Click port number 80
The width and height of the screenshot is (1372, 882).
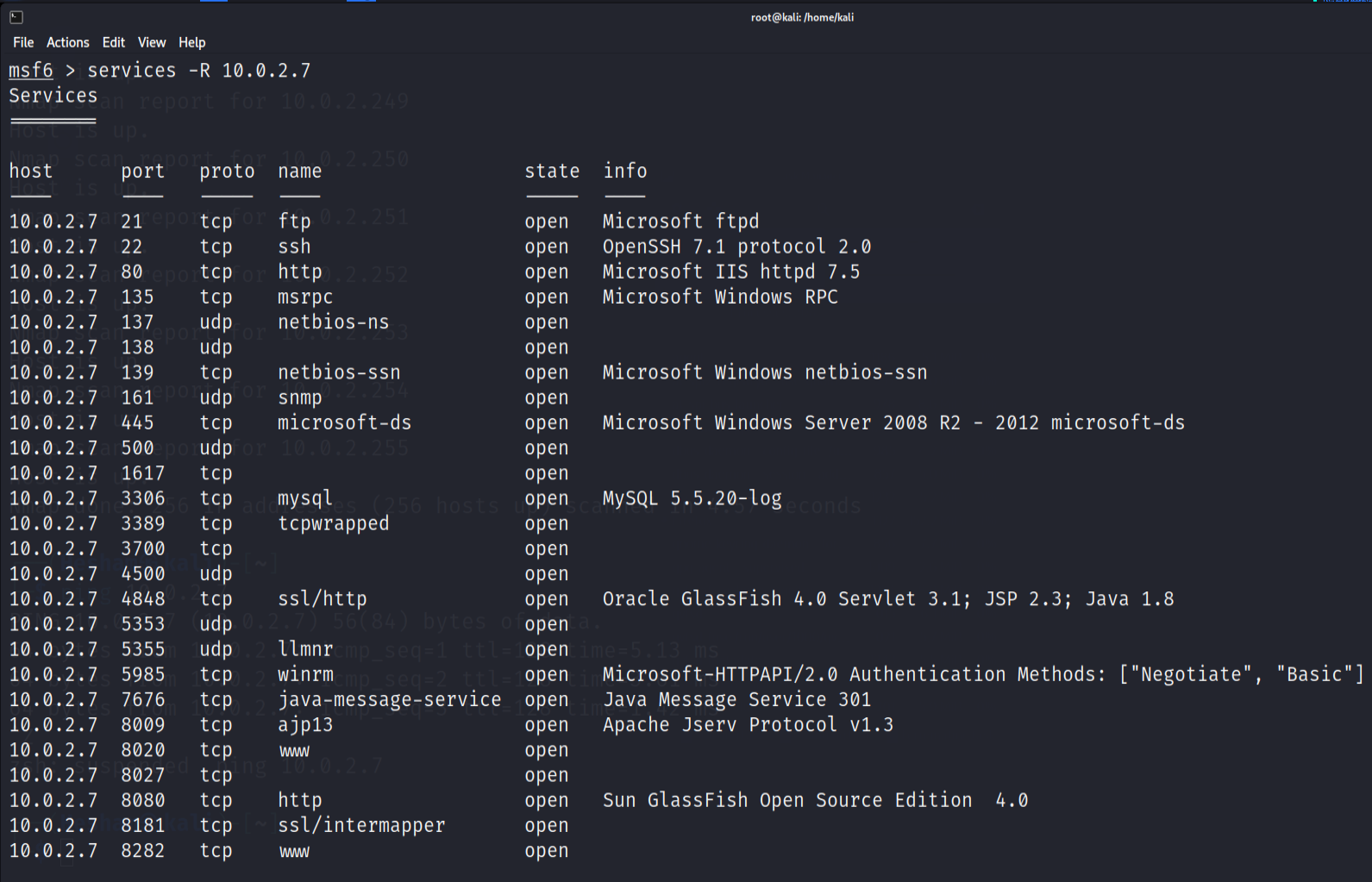[132, 272]
